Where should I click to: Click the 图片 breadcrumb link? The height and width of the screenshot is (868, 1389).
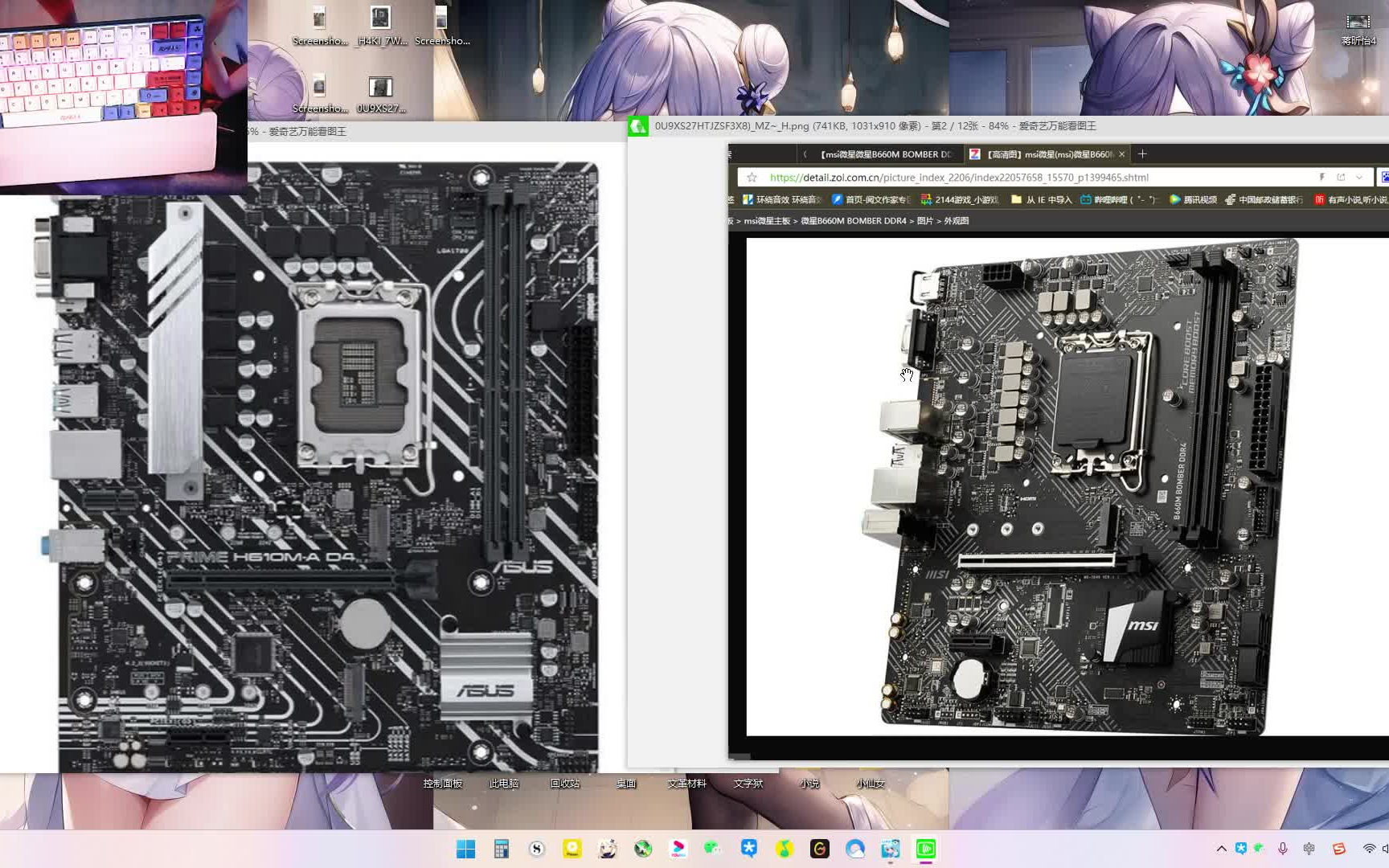click(924, 221)
